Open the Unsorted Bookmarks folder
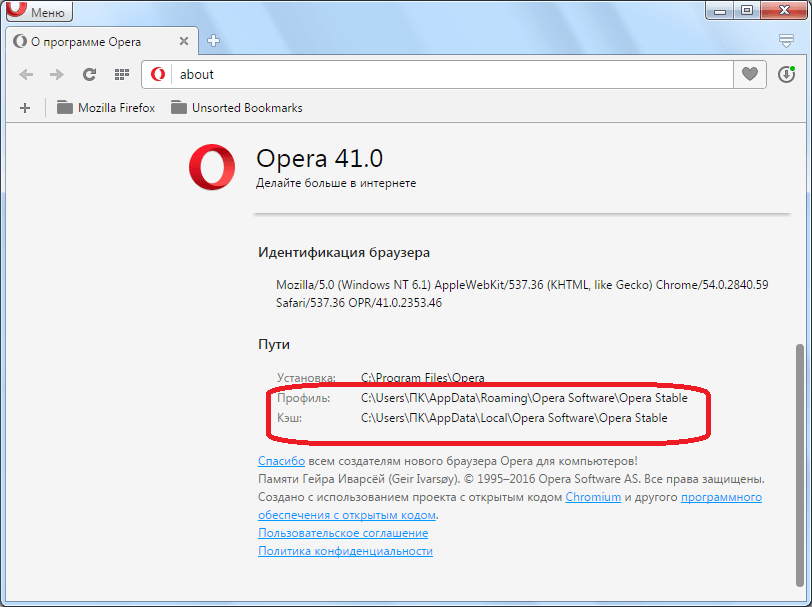812x607 pixels. 236,108
